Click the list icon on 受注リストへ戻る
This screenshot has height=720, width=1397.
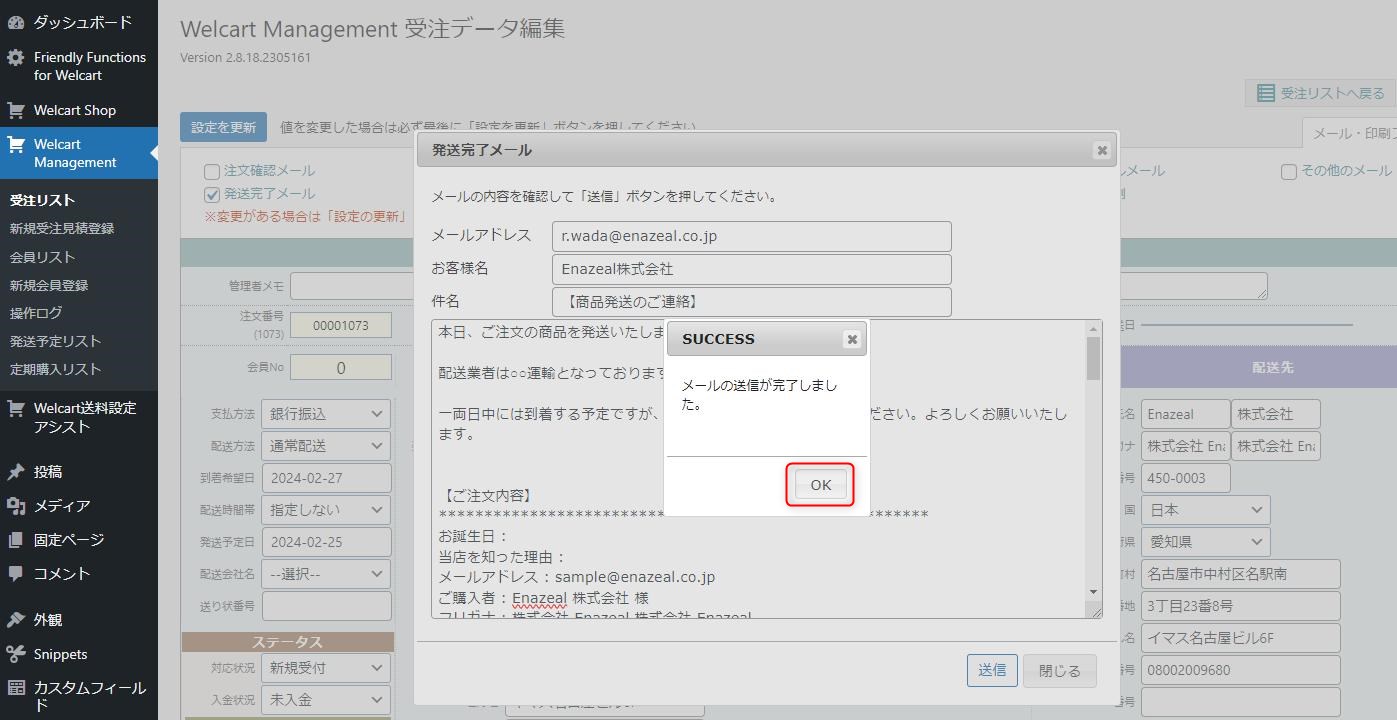click(x=1265, y=93)
